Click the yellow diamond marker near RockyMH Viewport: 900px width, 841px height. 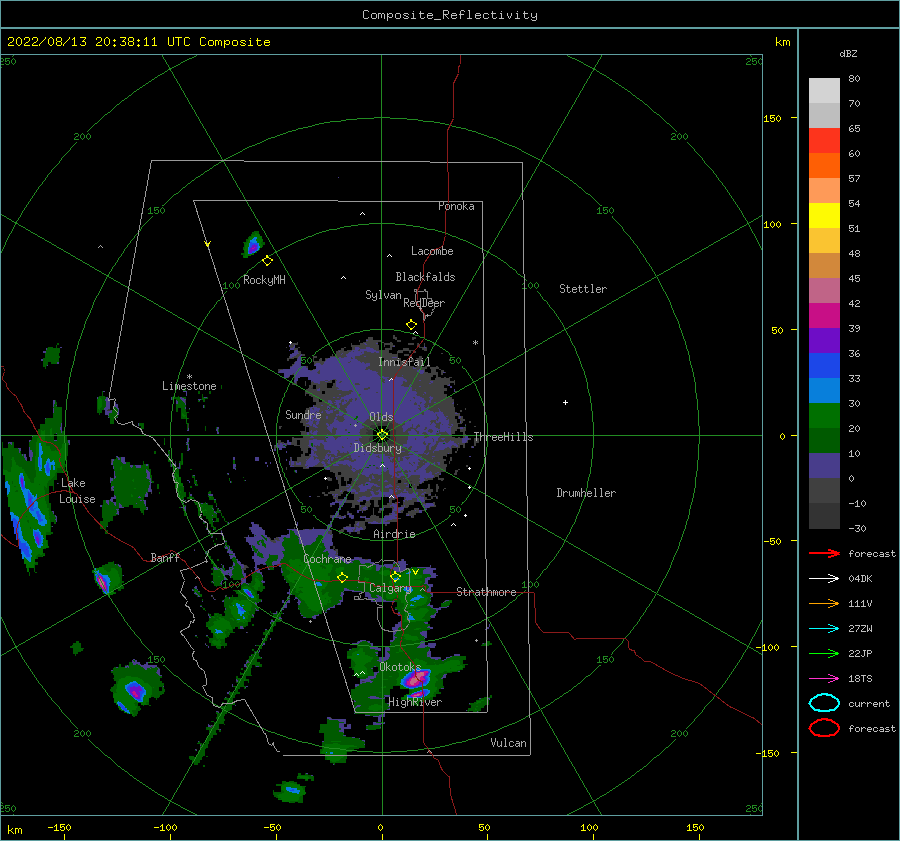click(x=267, y=261)
